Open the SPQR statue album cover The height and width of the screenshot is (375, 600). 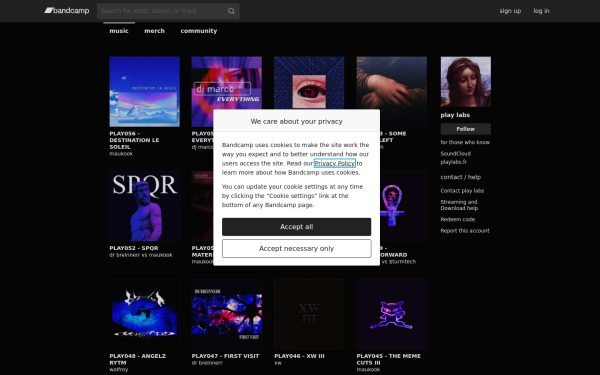pos(144,206)
